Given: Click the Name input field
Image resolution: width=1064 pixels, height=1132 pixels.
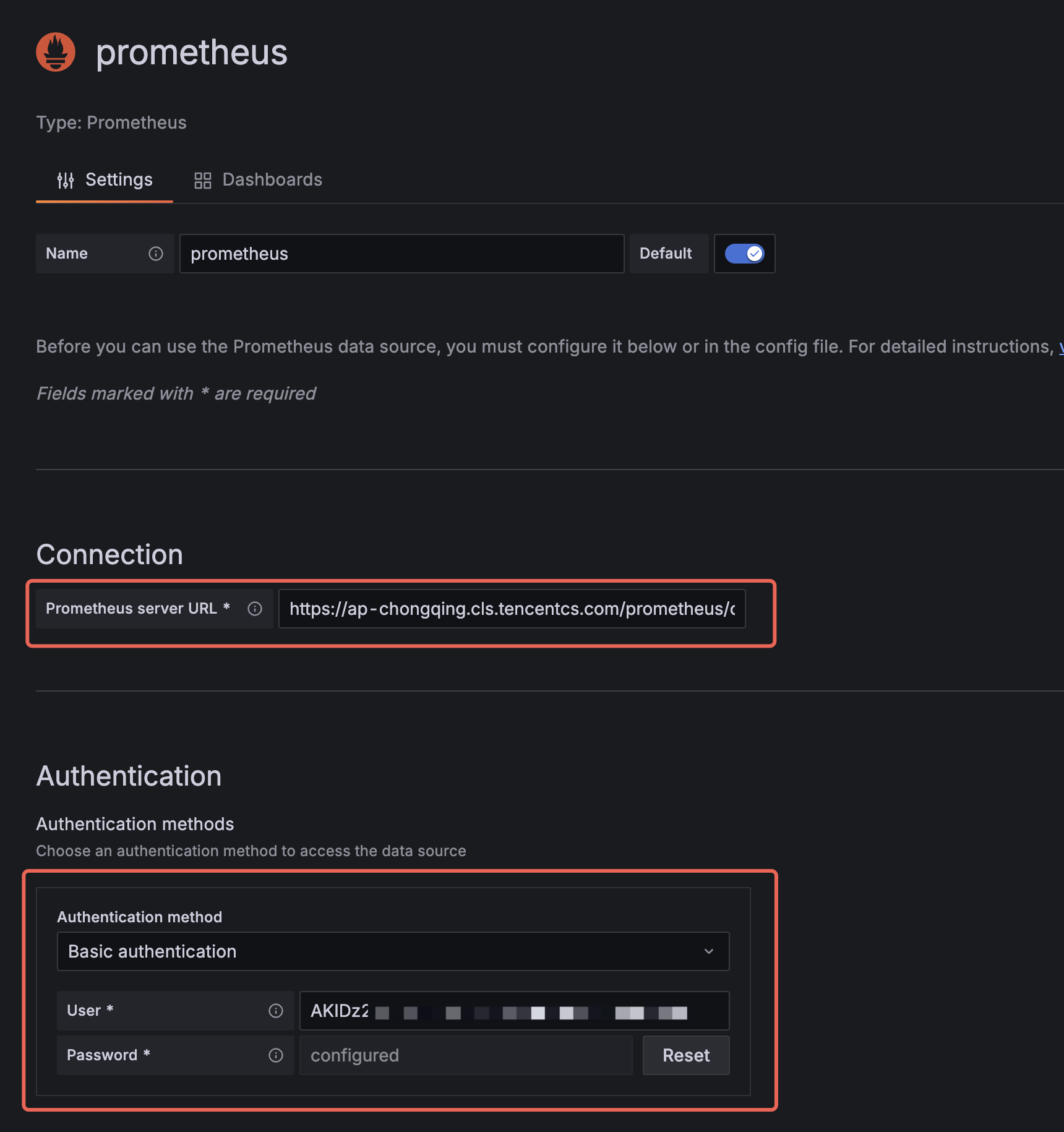Looking at the screenshot, I should (x=401, y=254).
